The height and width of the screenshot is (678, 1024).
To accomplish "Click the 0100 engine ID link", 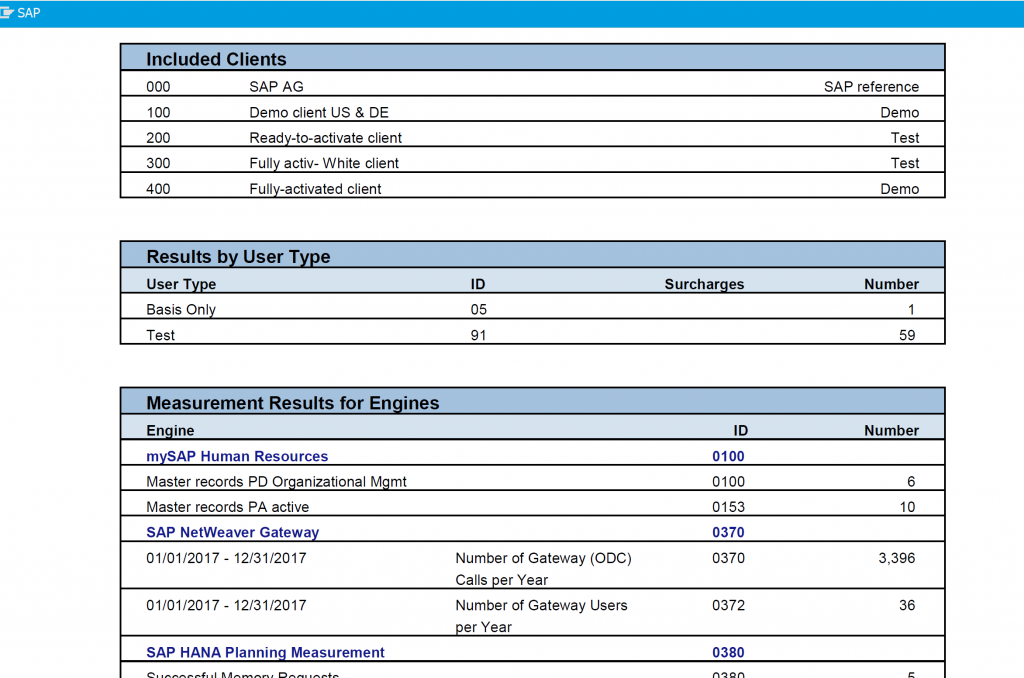I will point(728,455).
